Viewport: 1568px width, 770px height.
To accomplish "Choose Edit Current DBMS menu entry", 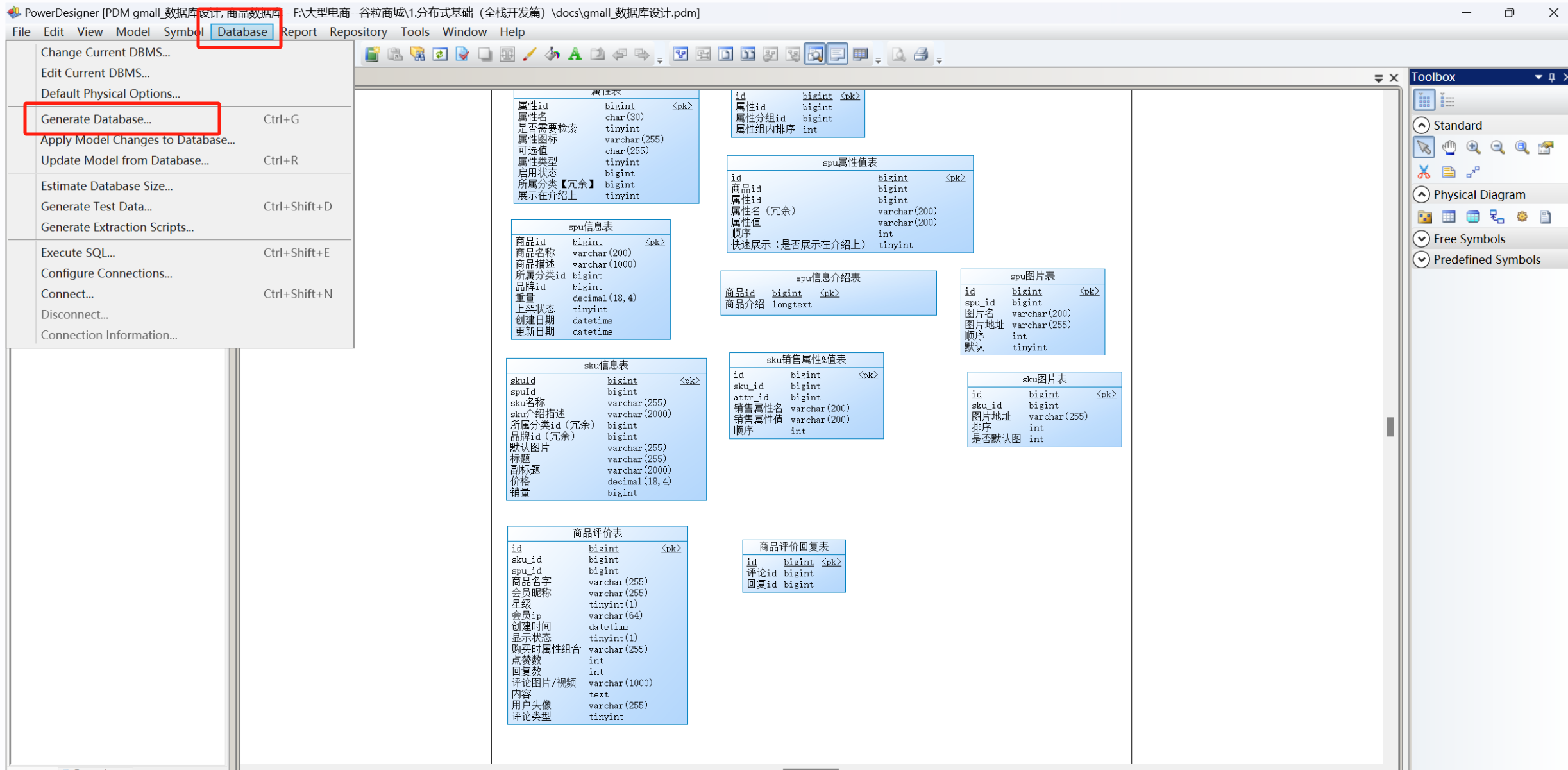I will [180, 73].
